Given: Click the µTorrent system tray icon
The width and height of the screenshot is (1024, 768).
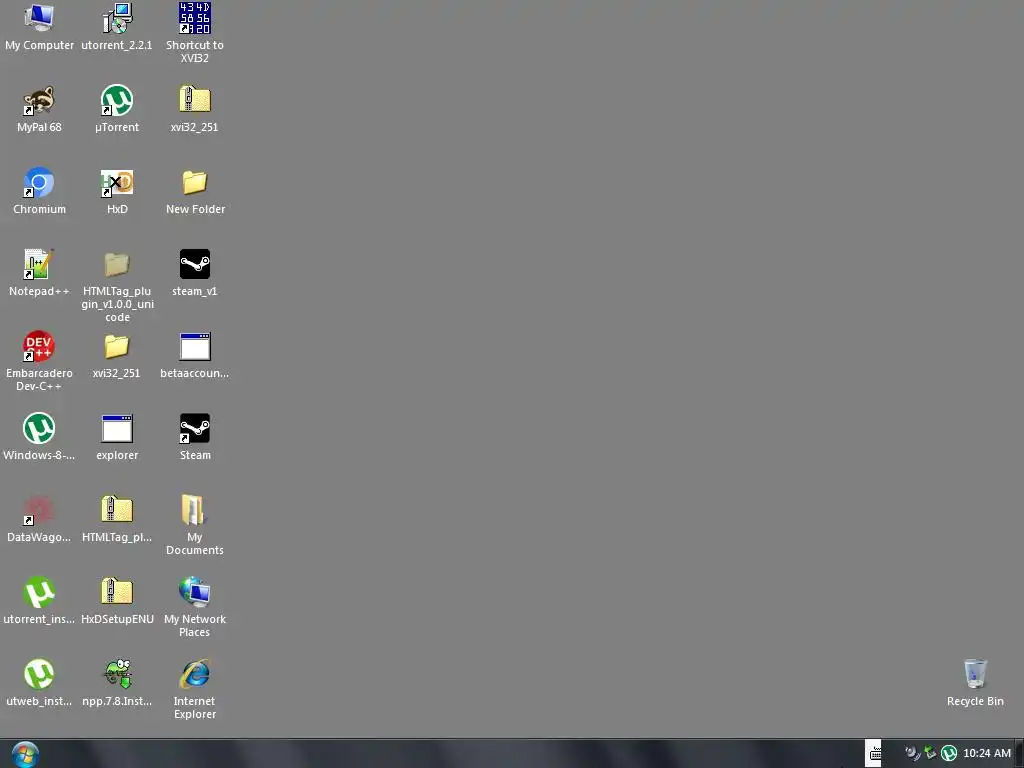Looking at the screenshot, I should point(948,754).
